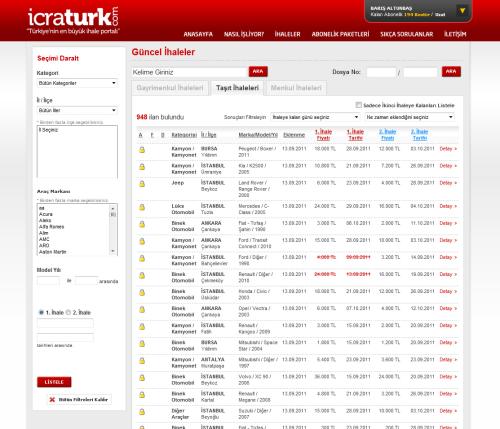This screenshot has height=429, width=500.
Task: Click the lock icon in the Volvo XC 90 row
Action: [x=142, y=378]
